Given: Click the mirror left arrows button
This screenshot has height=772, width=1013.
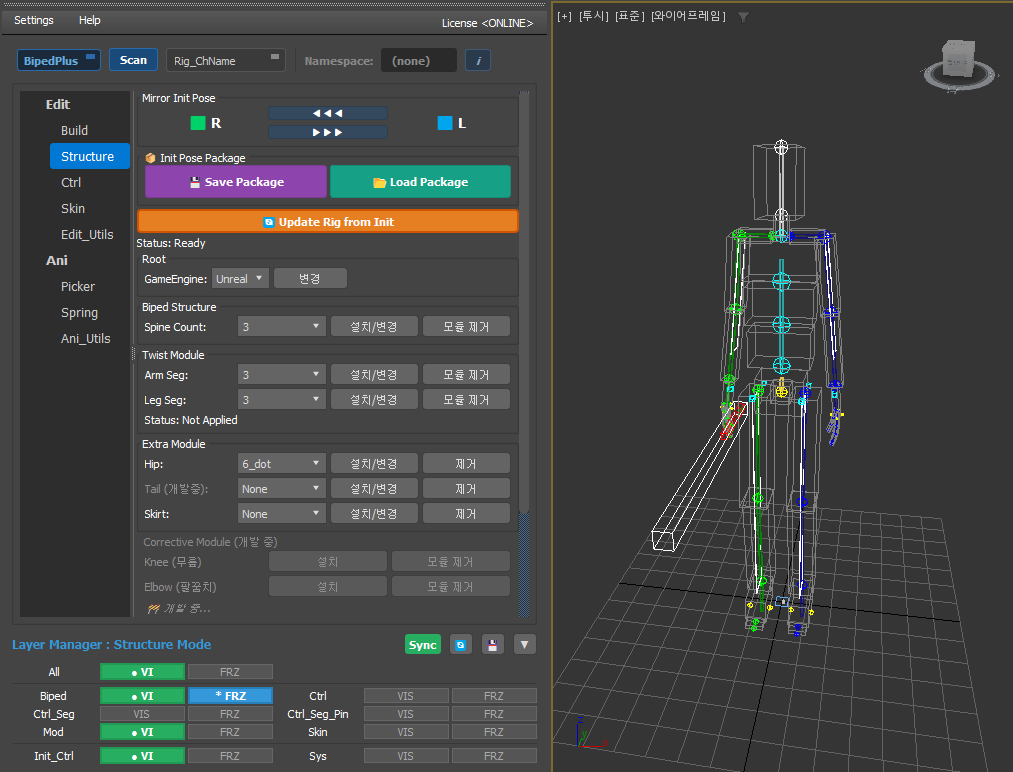Looking at the screenshot, I should (327, 113).
